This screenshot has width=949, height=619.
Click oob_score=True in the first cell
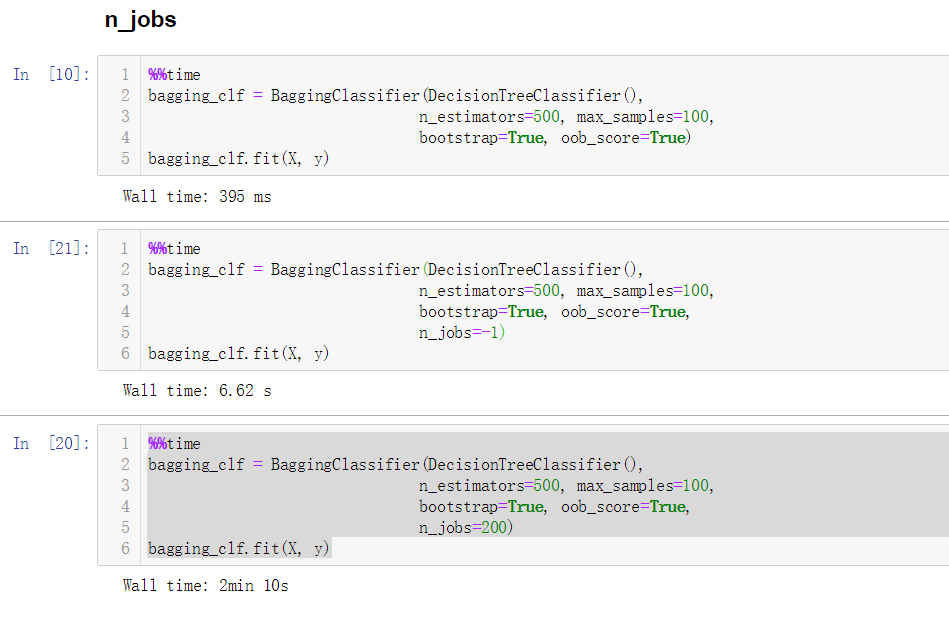tap(624, 138)
